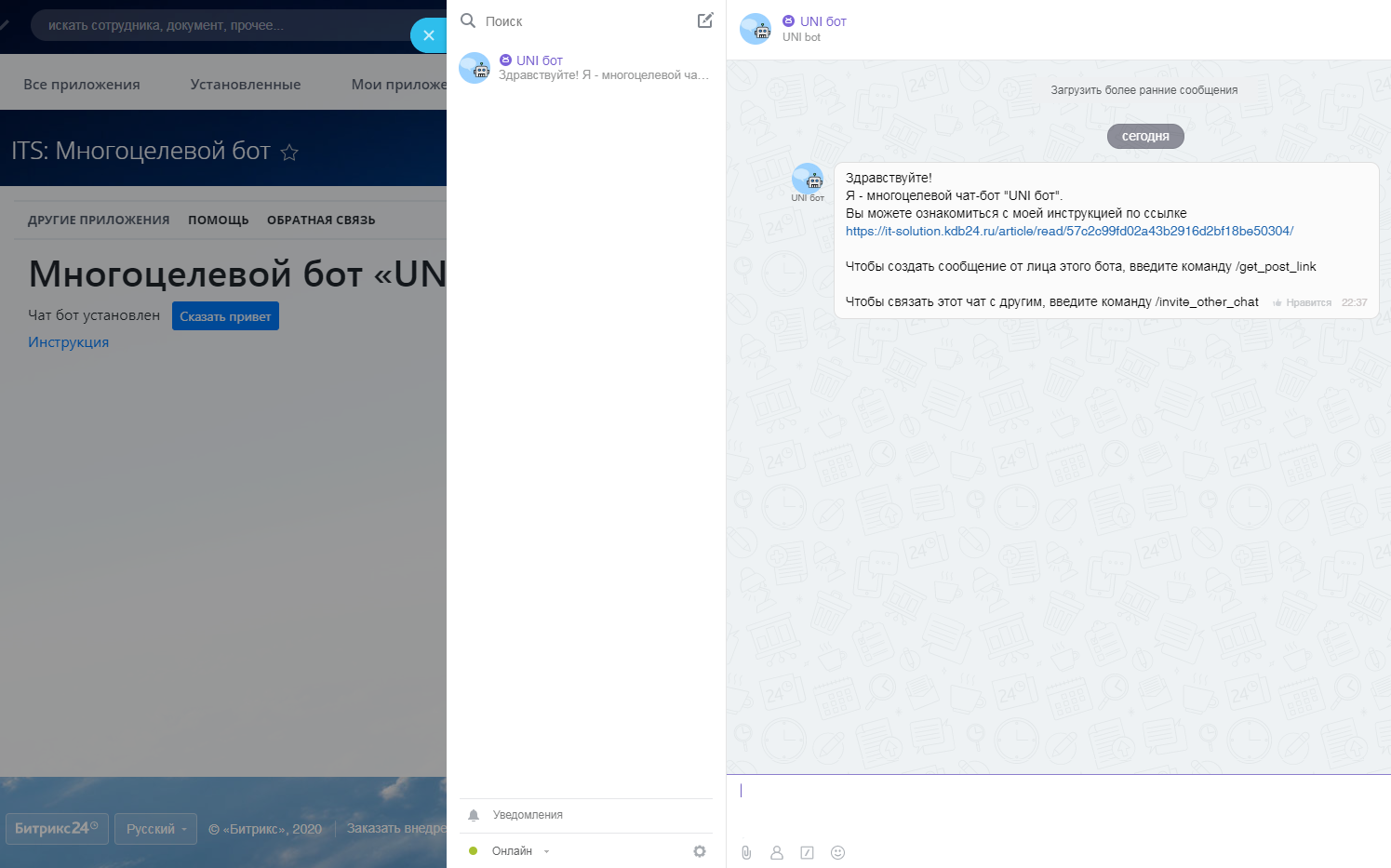Viewport: 1391px width, 868px height.
Task: Switch to Установленные tab
Action: [x=246, y=84]
